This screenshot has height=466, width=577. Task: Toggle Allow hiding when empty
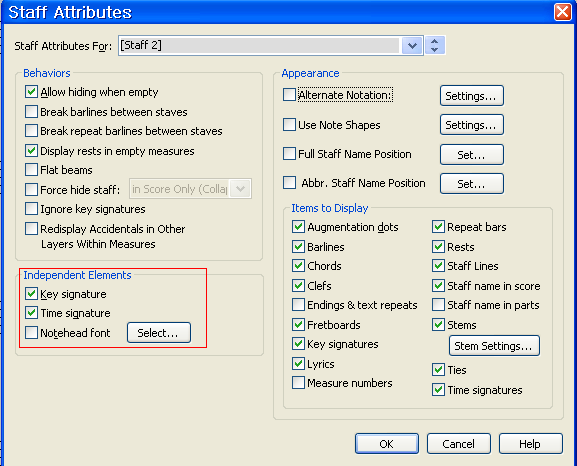pyautogui.click(x=31, y=92)
